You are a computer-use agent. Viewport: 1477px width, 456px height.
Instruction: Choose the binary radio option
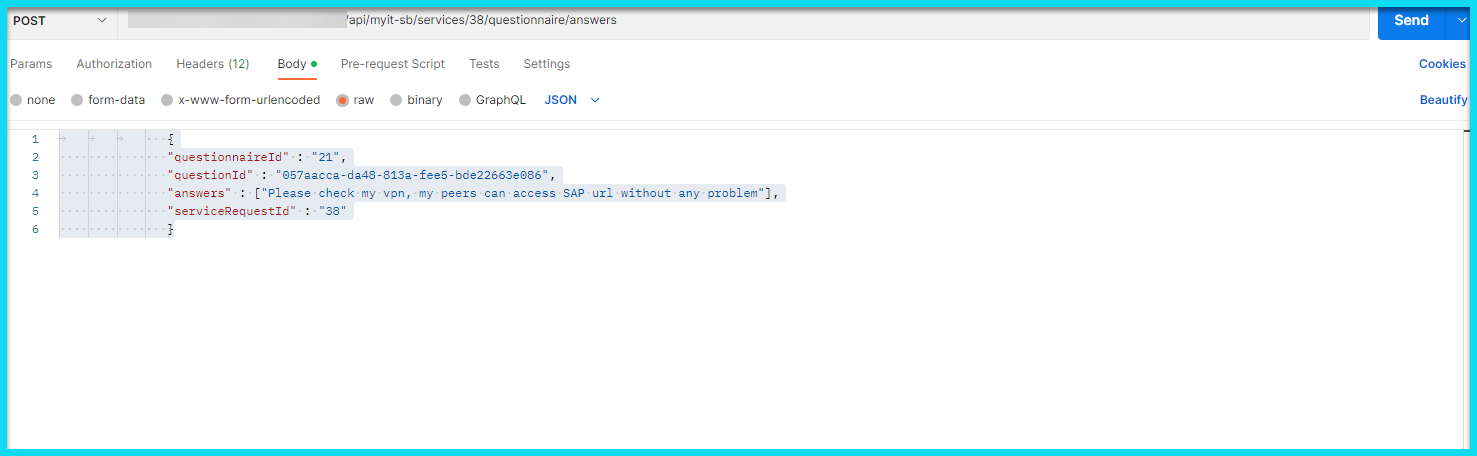[x=396, y=100]
